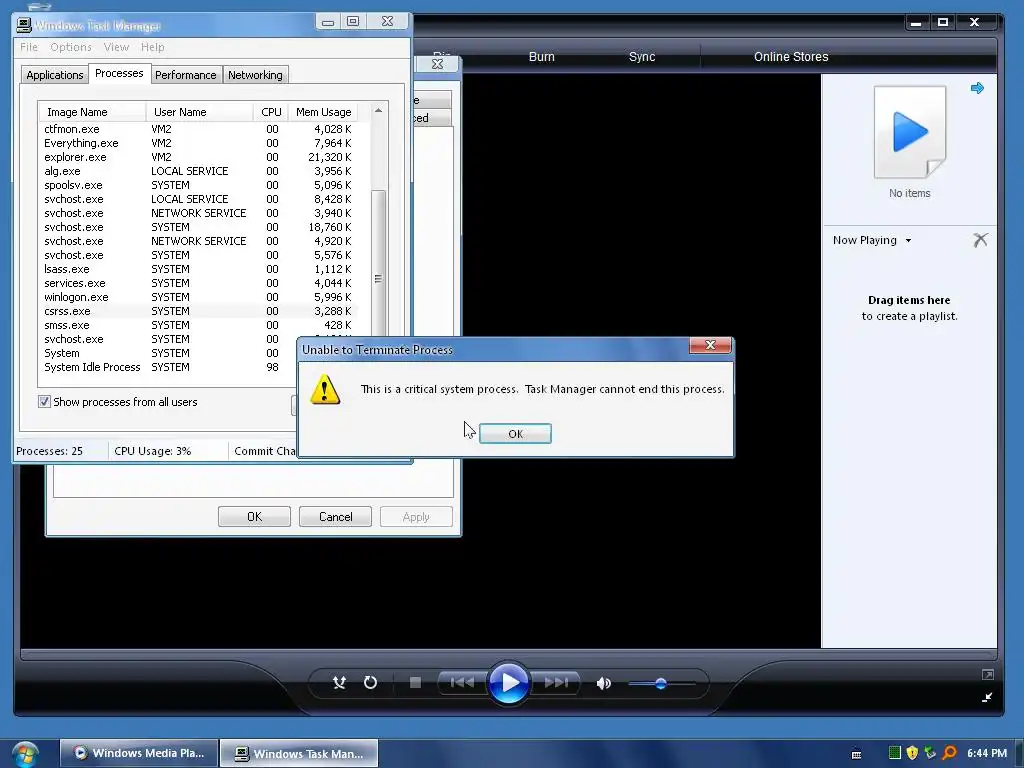
Task: Click the No items playlist thumbnail
Action: [x=910, y=132]
